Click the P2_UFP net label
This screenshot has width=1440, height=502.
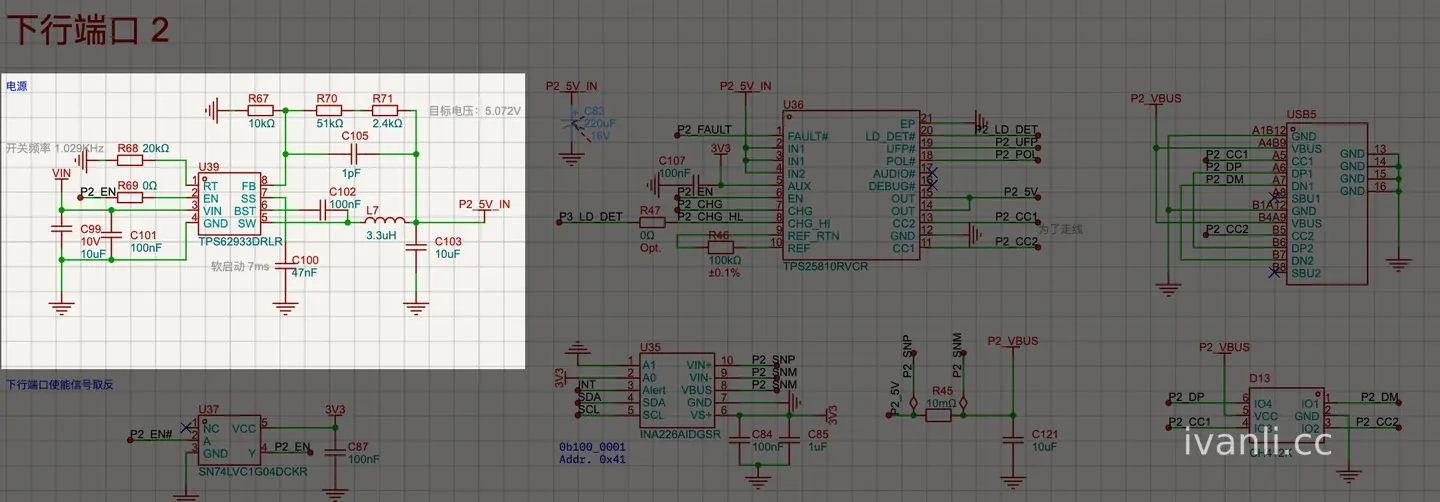pos(1017,142)
